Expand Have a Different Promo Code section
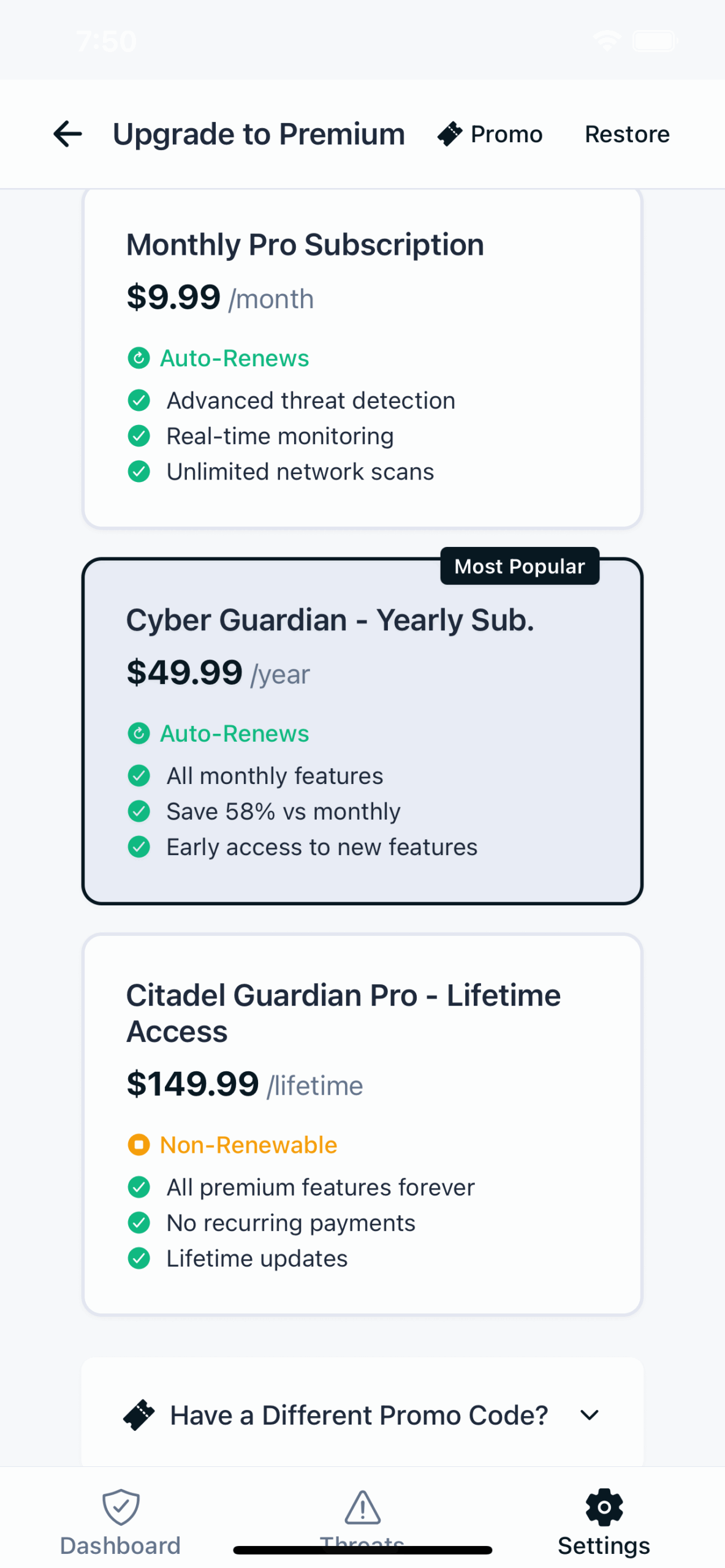 pos(359,1415)
